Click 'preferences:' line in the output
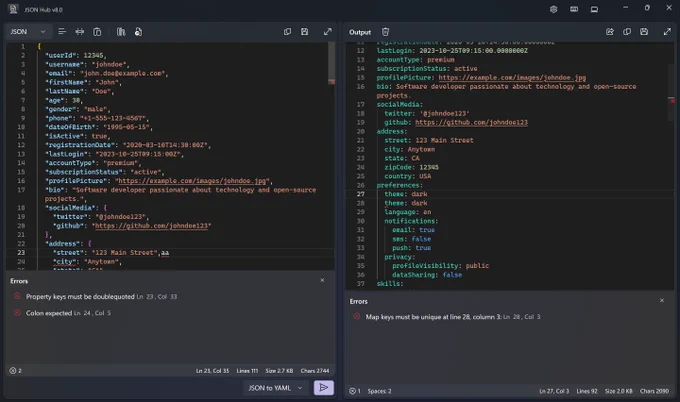This screenshot has width=680, height=402. pos(399,185)
